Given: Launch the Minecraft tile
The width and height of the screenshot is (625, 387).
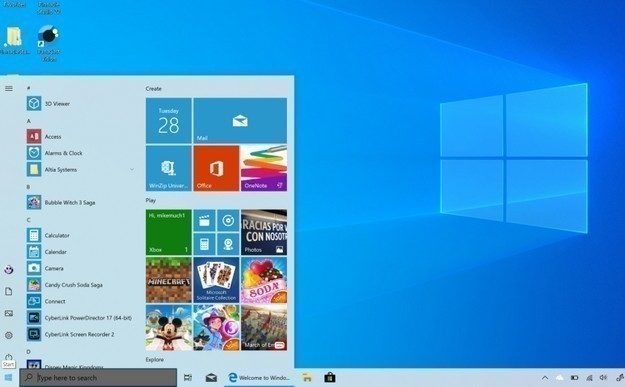Looking at the screenshot, I should pyautogui.click(x=169, y=280).
